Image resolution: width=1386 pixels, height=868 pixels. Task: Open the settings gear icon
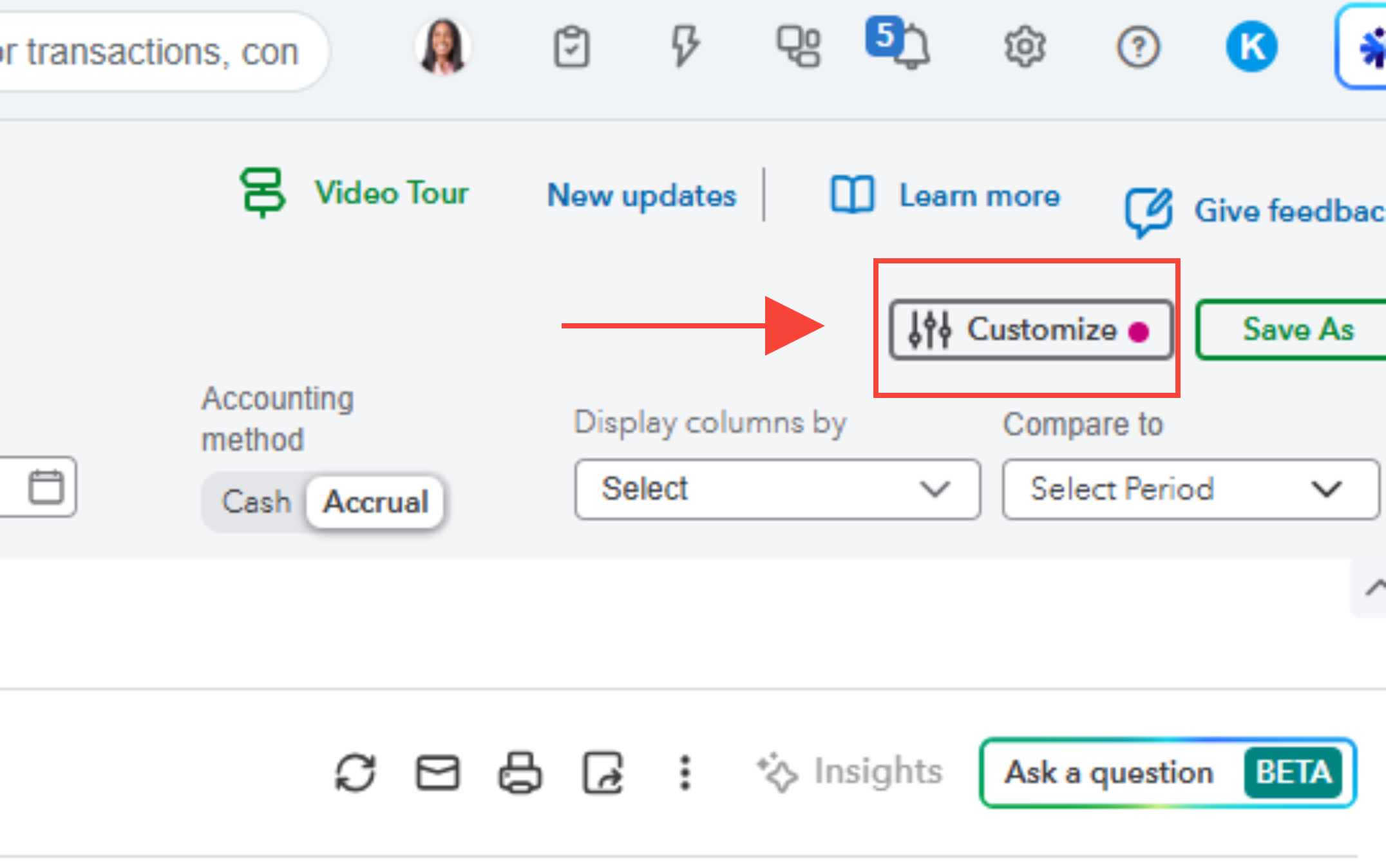[1025, 47]
